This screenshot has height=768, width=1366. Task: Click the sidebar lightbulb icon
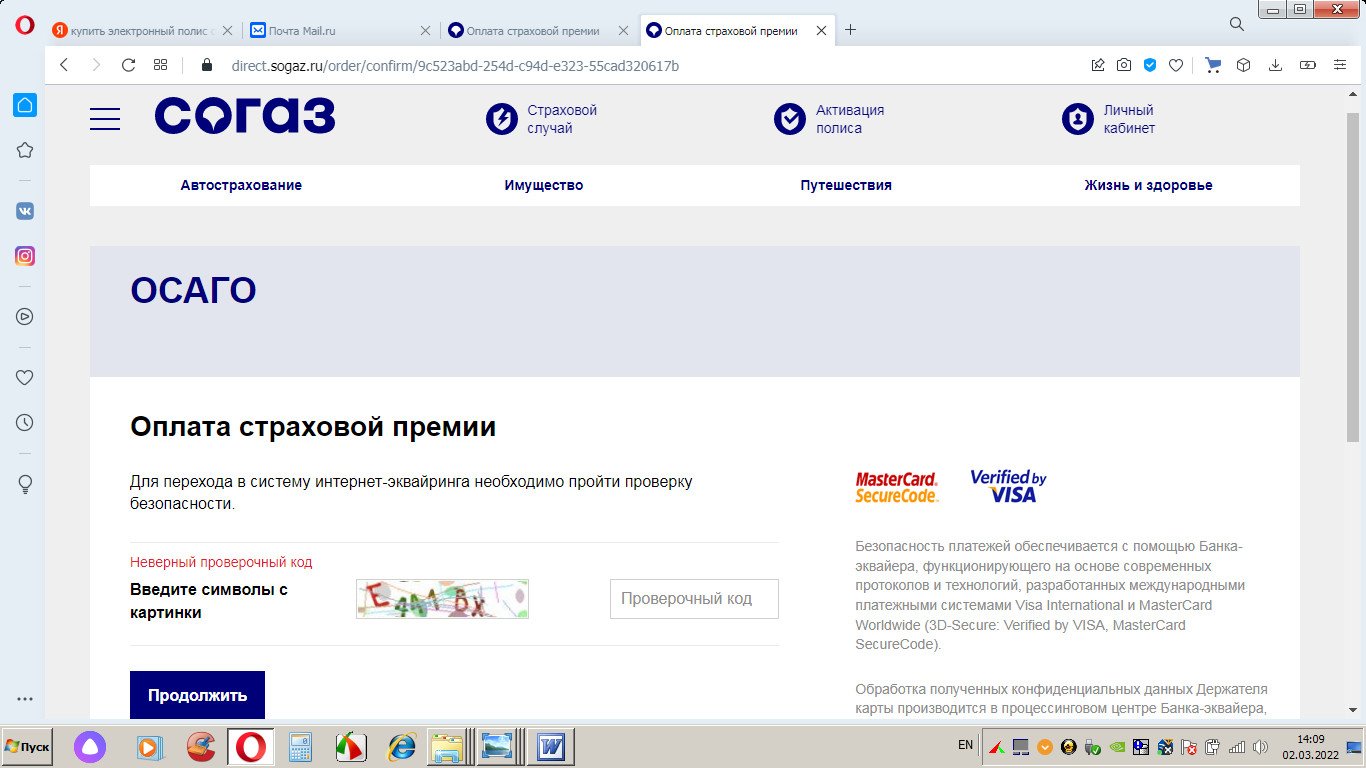[x=25, y=484]
